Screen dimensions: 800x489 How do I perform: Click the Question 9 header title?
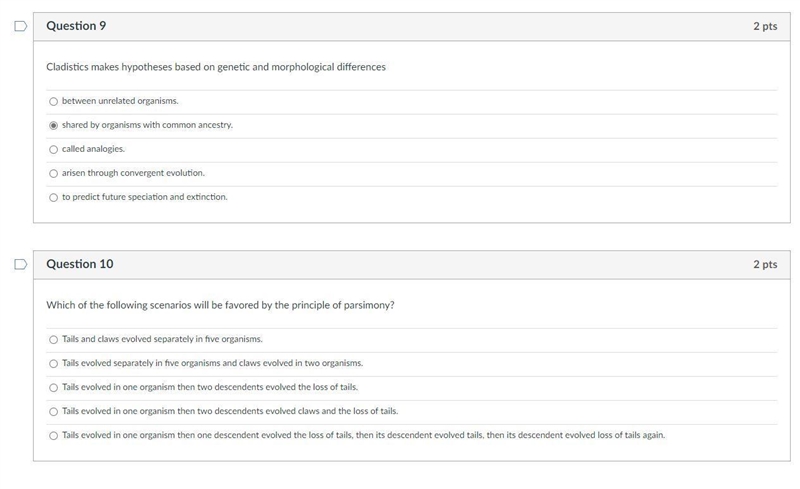pyautogui.click(x=76, y=26)
